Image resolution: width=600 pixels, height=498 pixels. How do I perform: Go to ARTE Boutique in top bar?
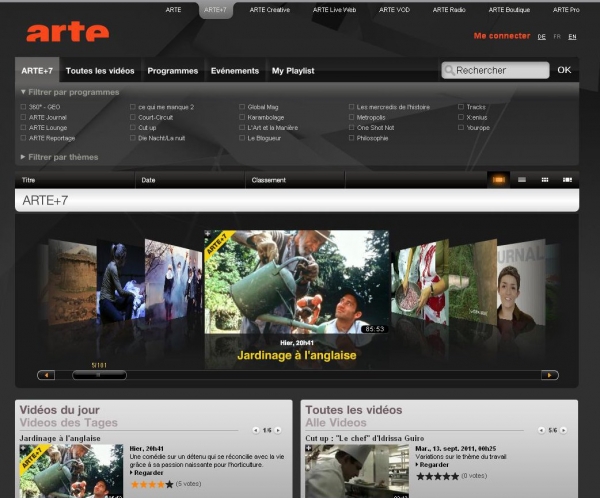point(509,10)
